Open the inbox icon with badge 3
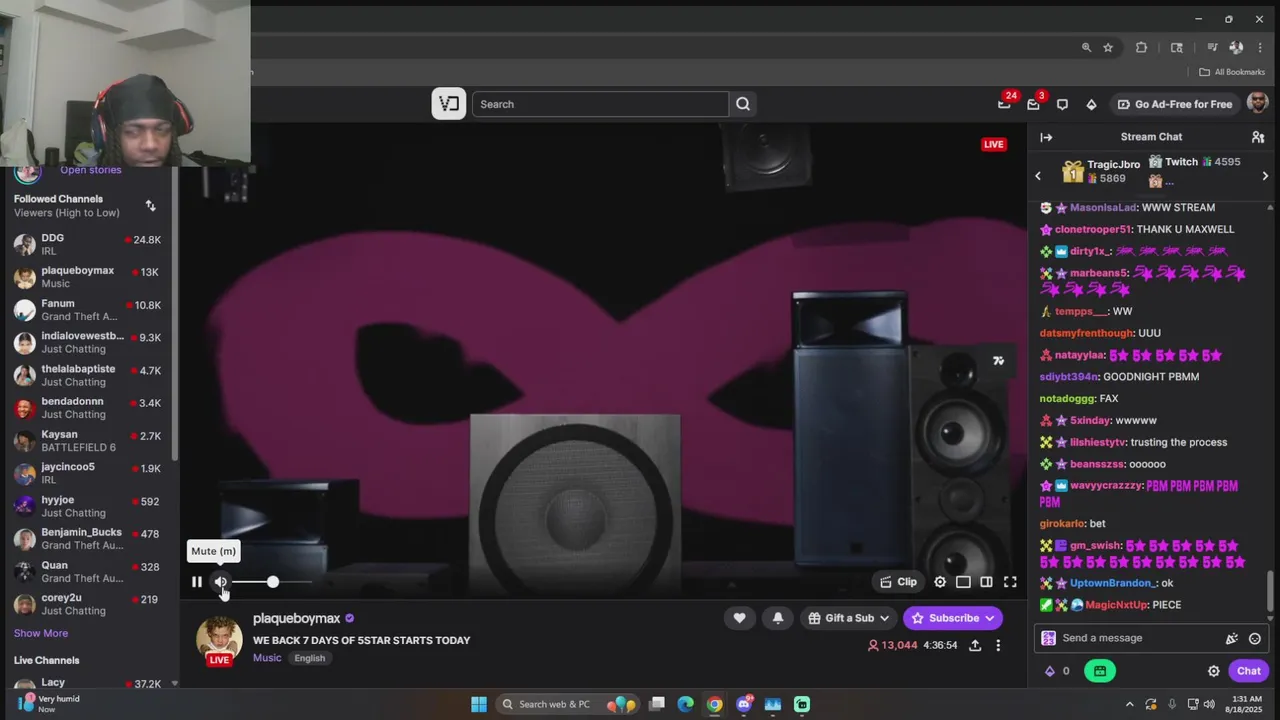The height and width of the screenshot is (720, 1280). [1033, 104]
